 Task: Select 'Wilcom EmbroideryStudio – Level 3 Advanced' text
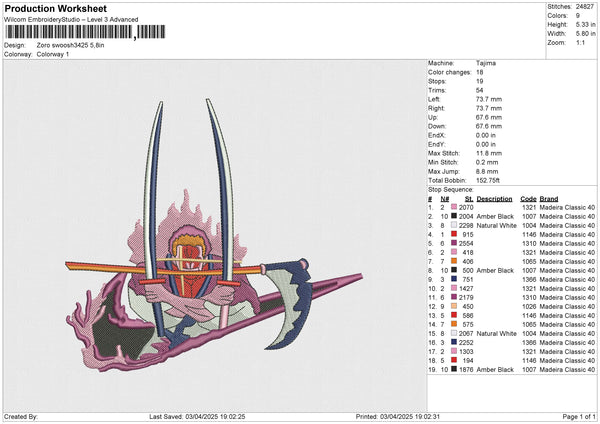point(71,20)
